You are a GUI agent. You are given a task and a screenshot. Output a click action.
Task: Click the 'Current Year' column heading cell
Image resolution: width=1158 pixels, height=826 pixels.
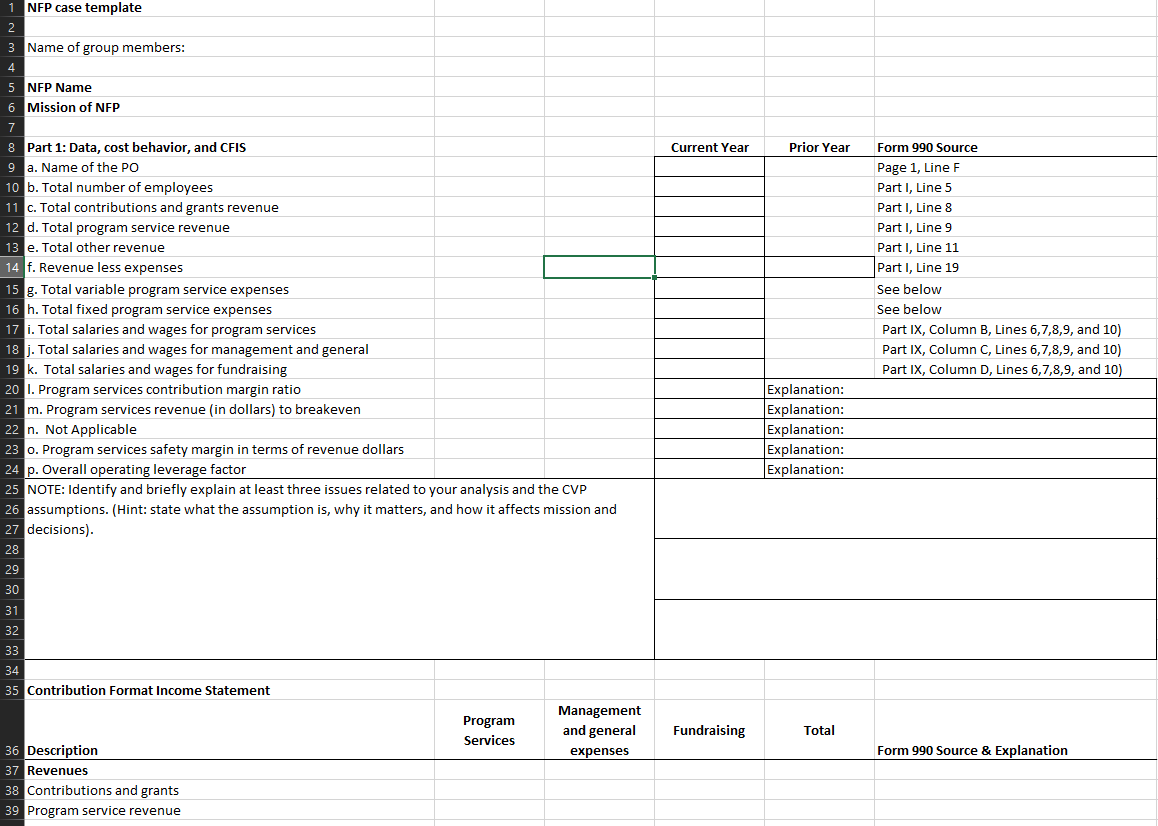pos(709,147)
